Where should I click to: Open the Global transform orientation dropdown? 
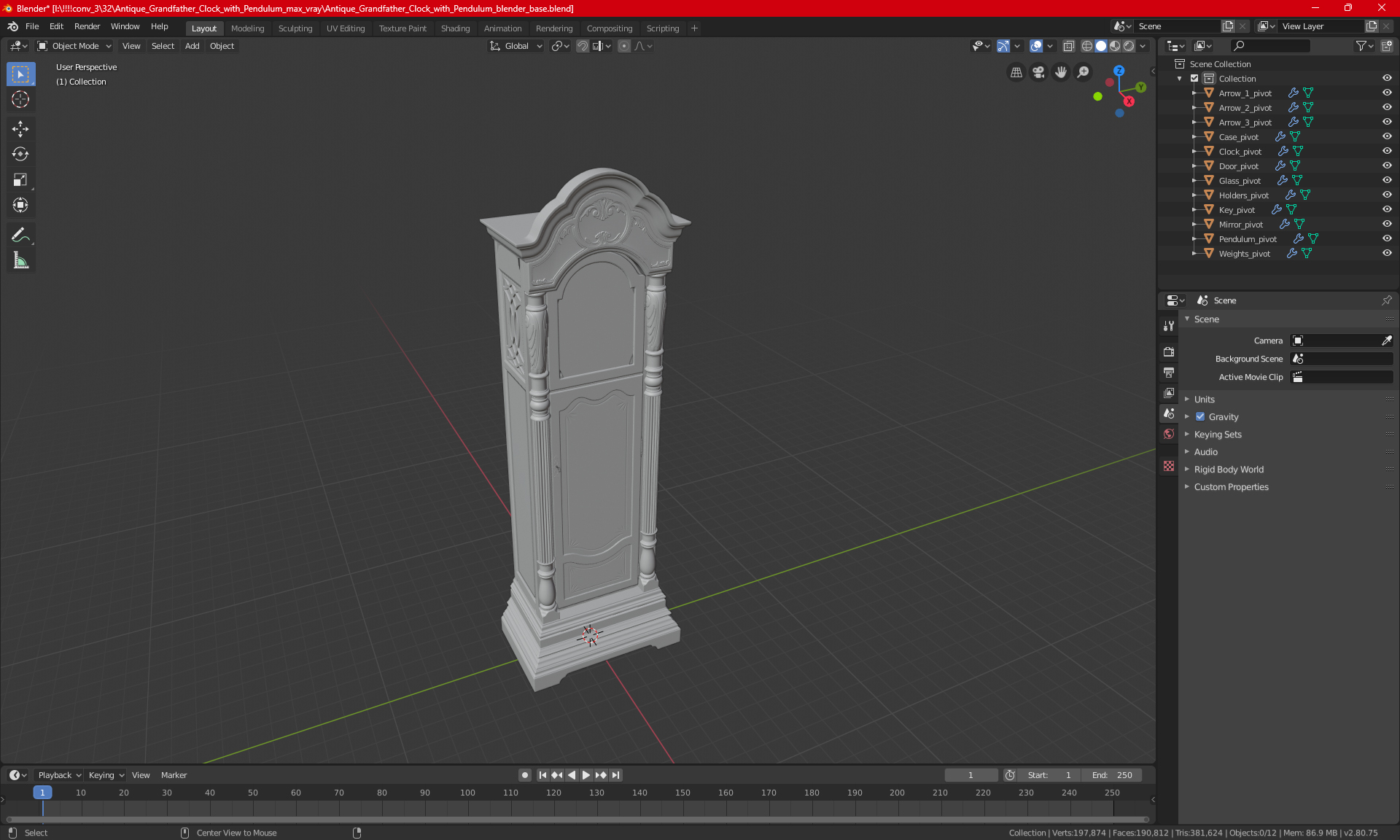click(516, 46)
